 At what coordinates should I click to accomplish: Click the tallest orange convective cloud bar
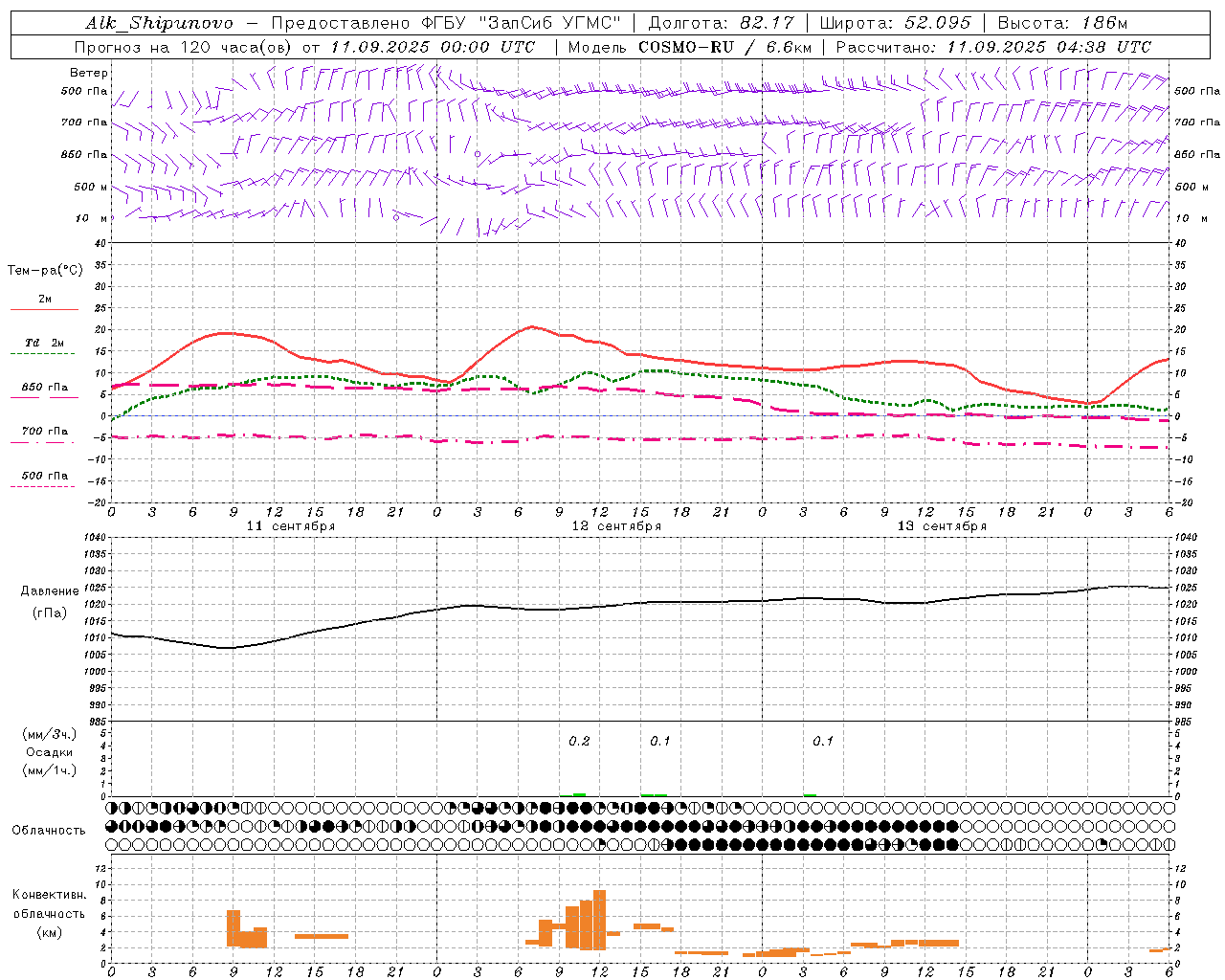point(599,920)
